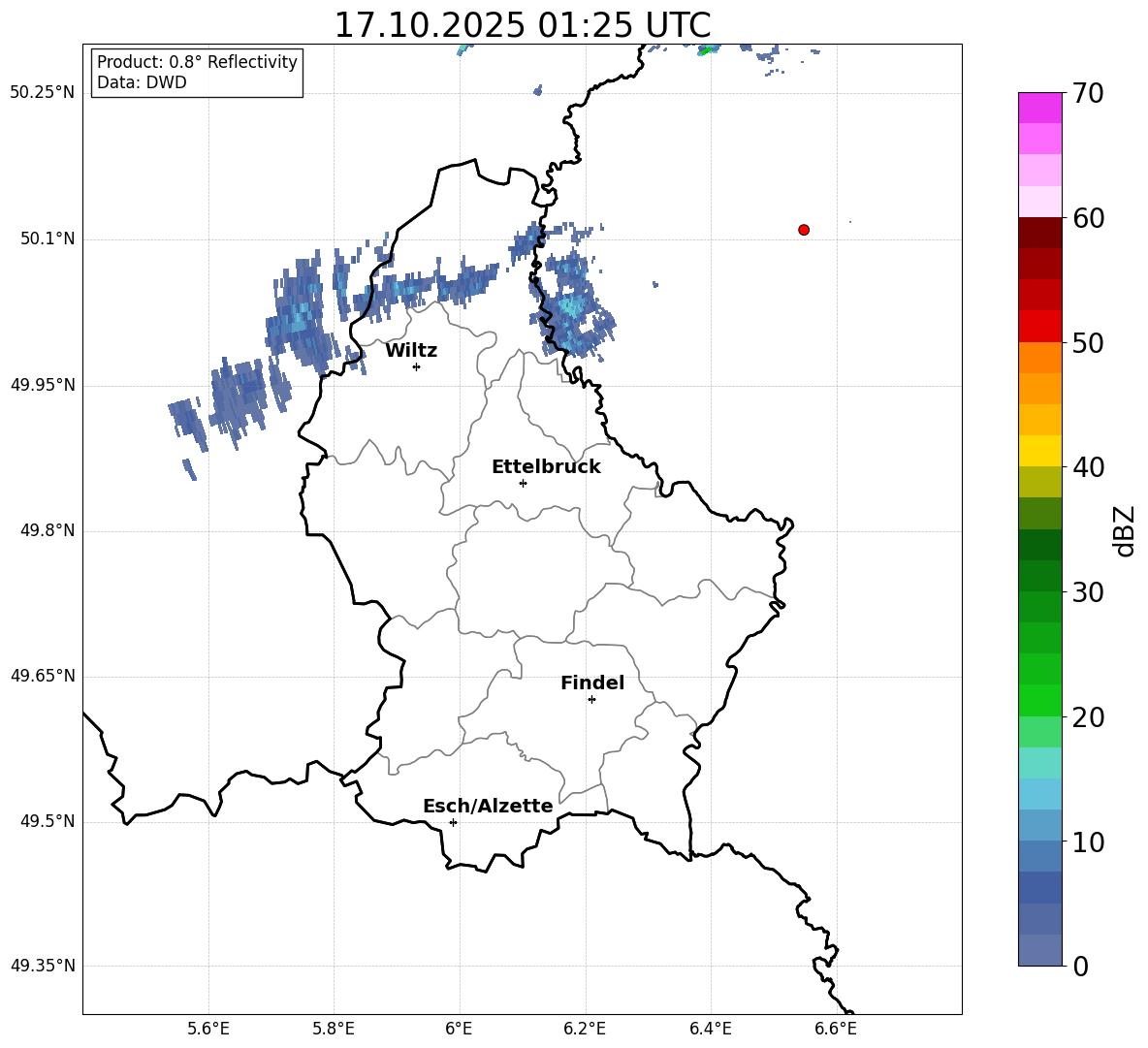Click the 49.35°N latitude label
This screenshot has height=1048, width=1148.
43,966
